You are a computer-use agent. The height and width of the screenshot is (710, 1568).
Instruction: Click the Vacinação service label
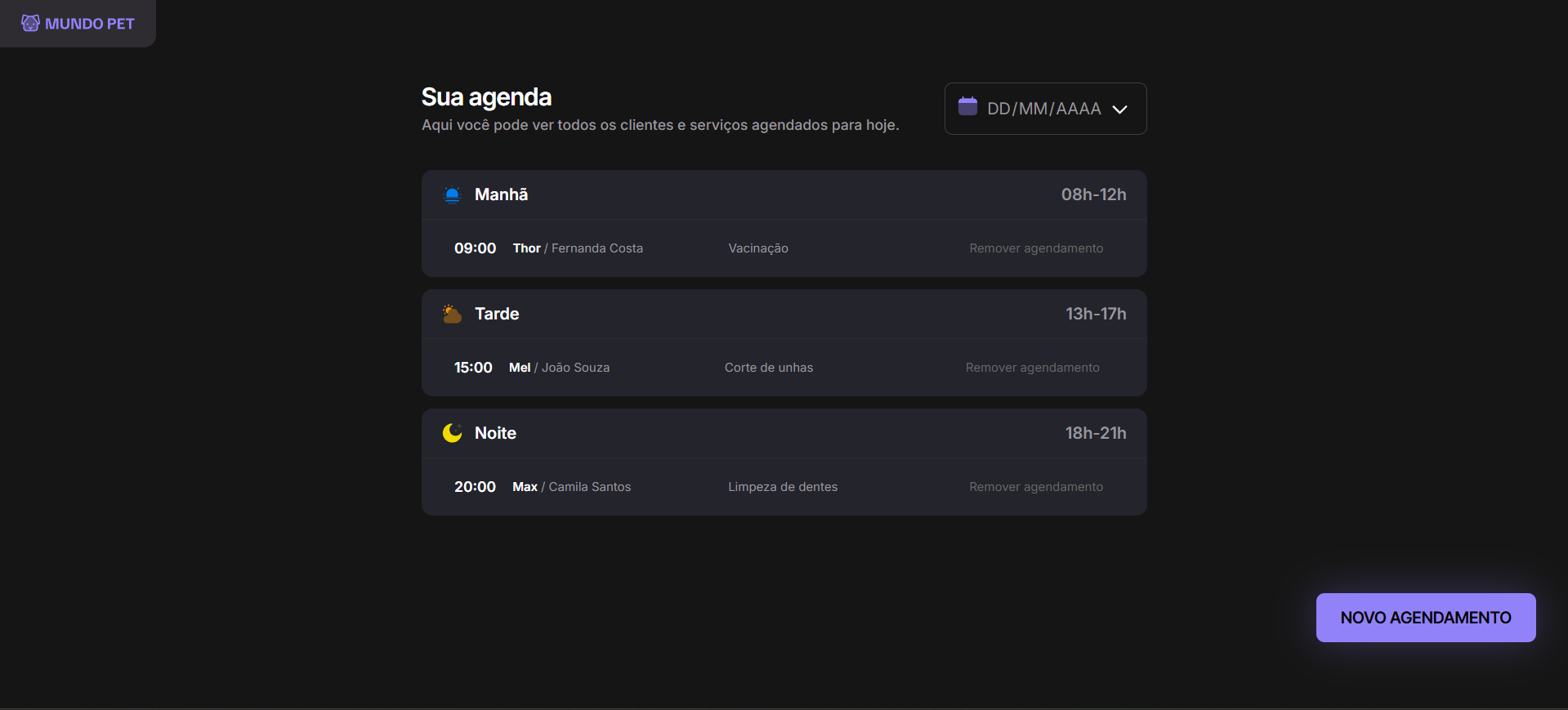point(757,248)
